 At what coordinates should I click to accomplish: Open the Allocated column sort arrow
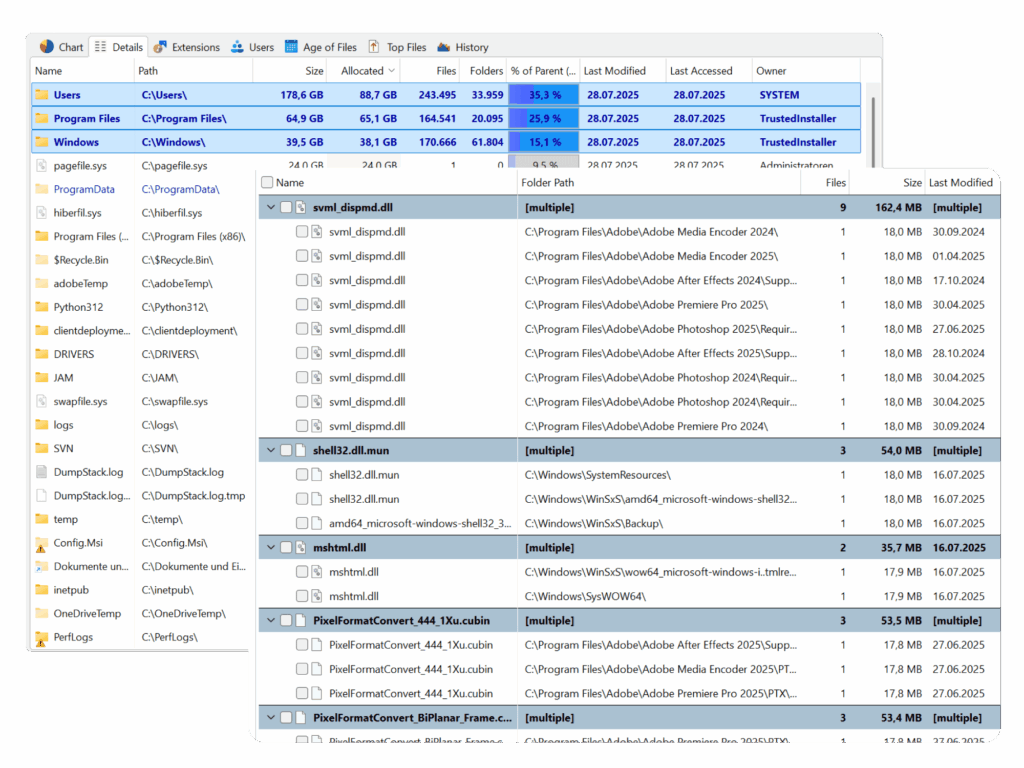pyautogui.click(x=392, y=71)
